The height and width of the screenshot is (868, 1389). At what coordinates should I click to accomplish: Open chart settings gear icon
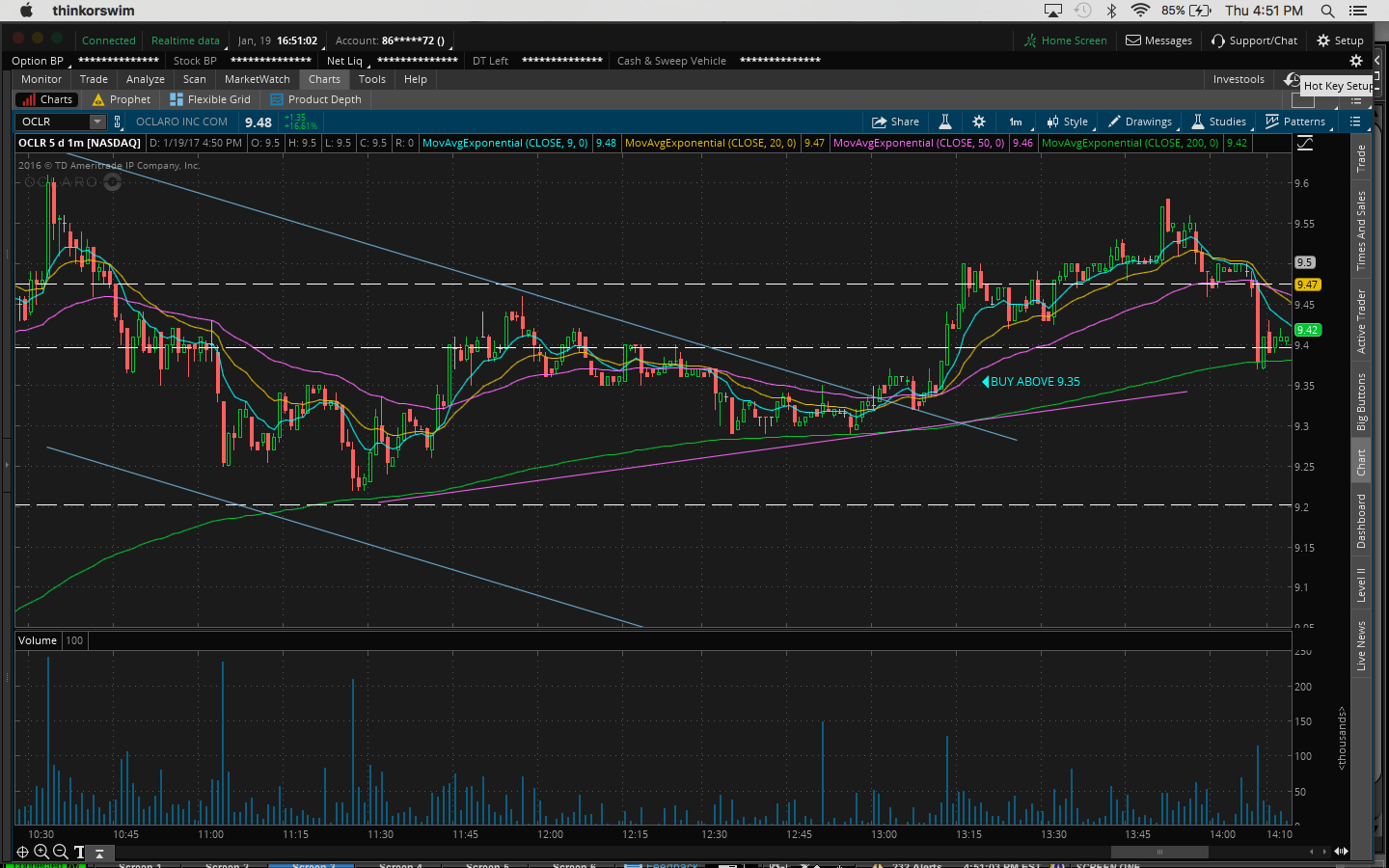tap(979, 122)
